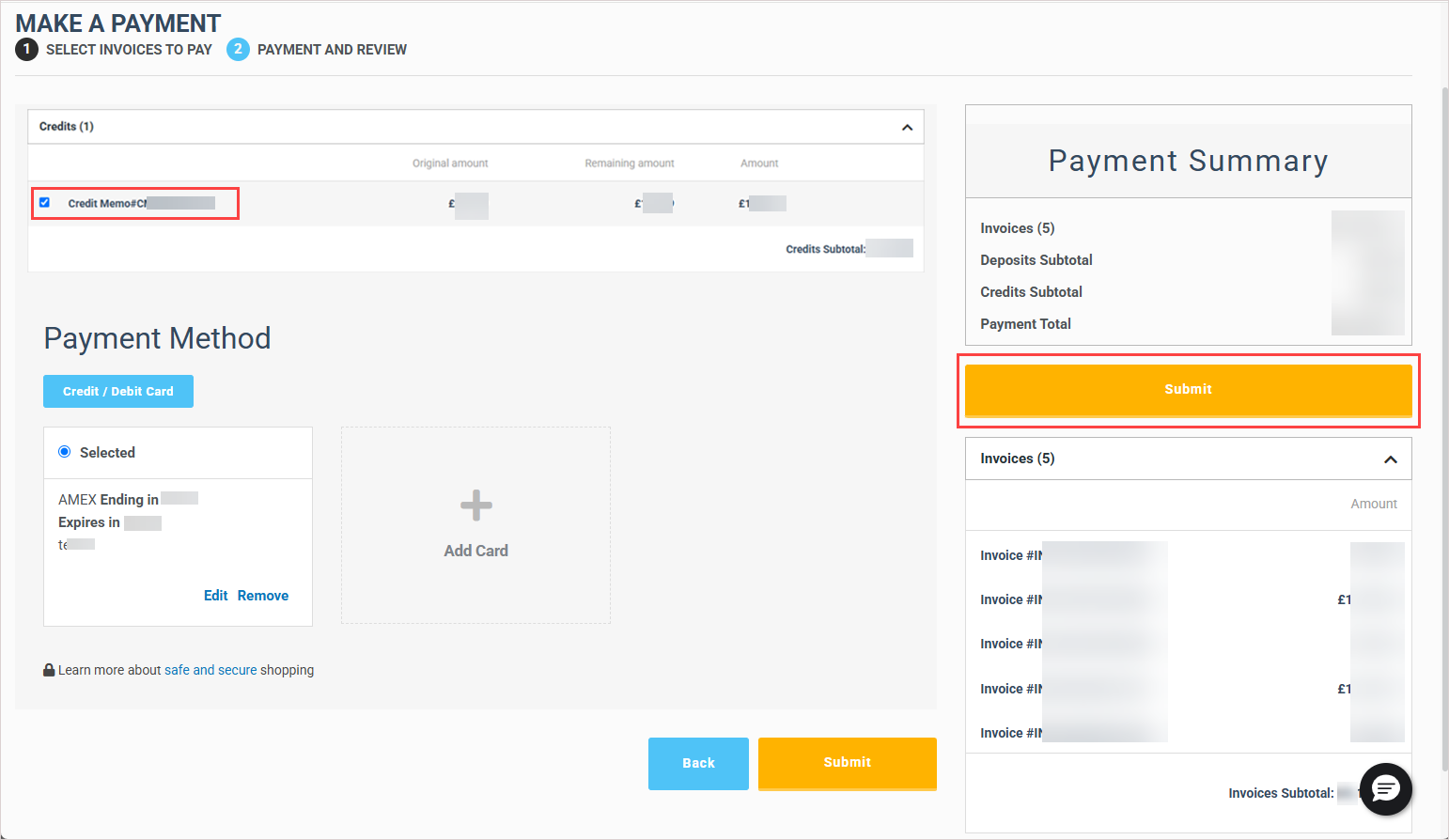Open Payment And Review step

coord(332,50)
